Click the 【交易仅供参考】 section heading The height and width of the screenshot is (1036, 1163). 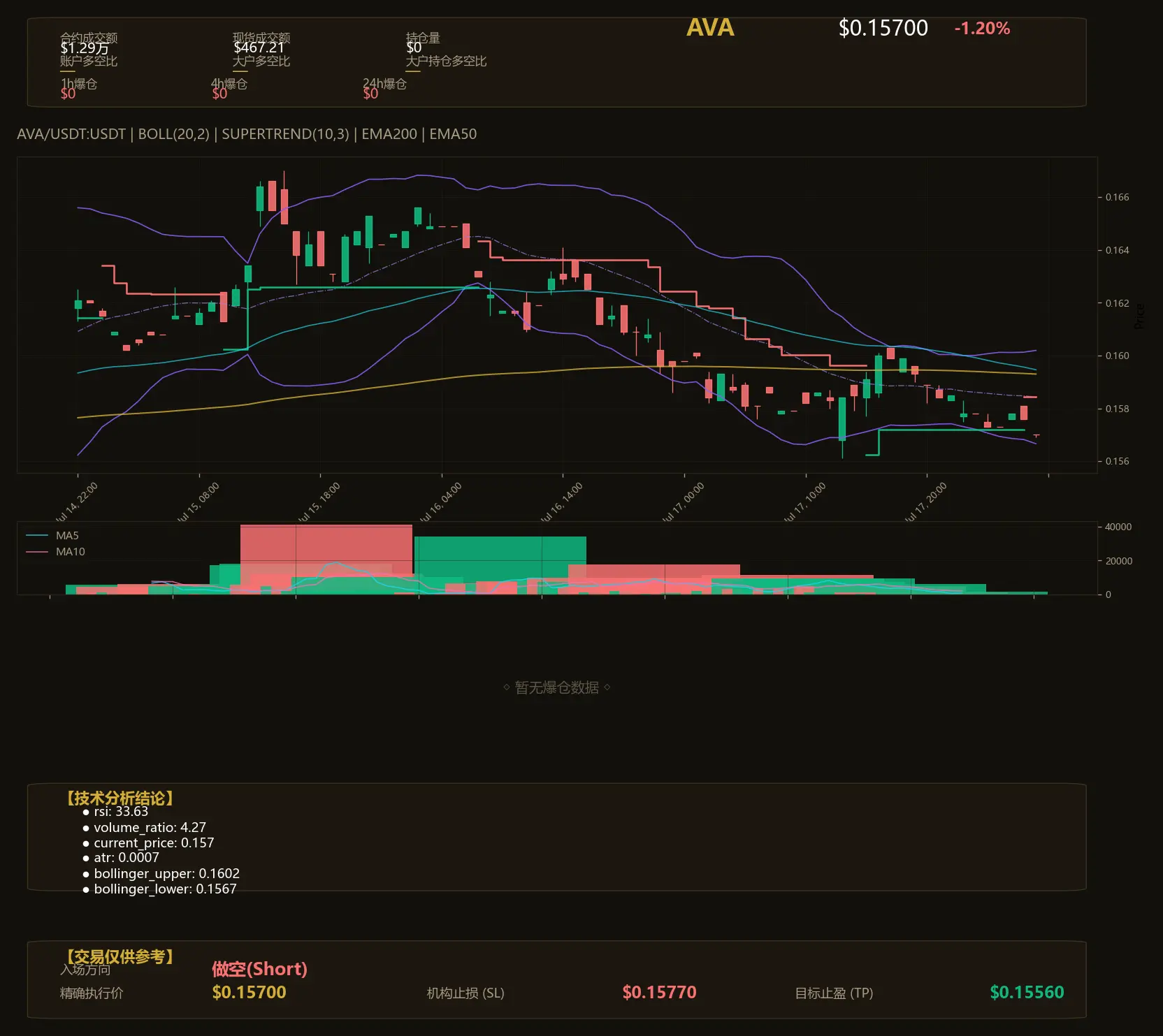(x=119, y=956)
